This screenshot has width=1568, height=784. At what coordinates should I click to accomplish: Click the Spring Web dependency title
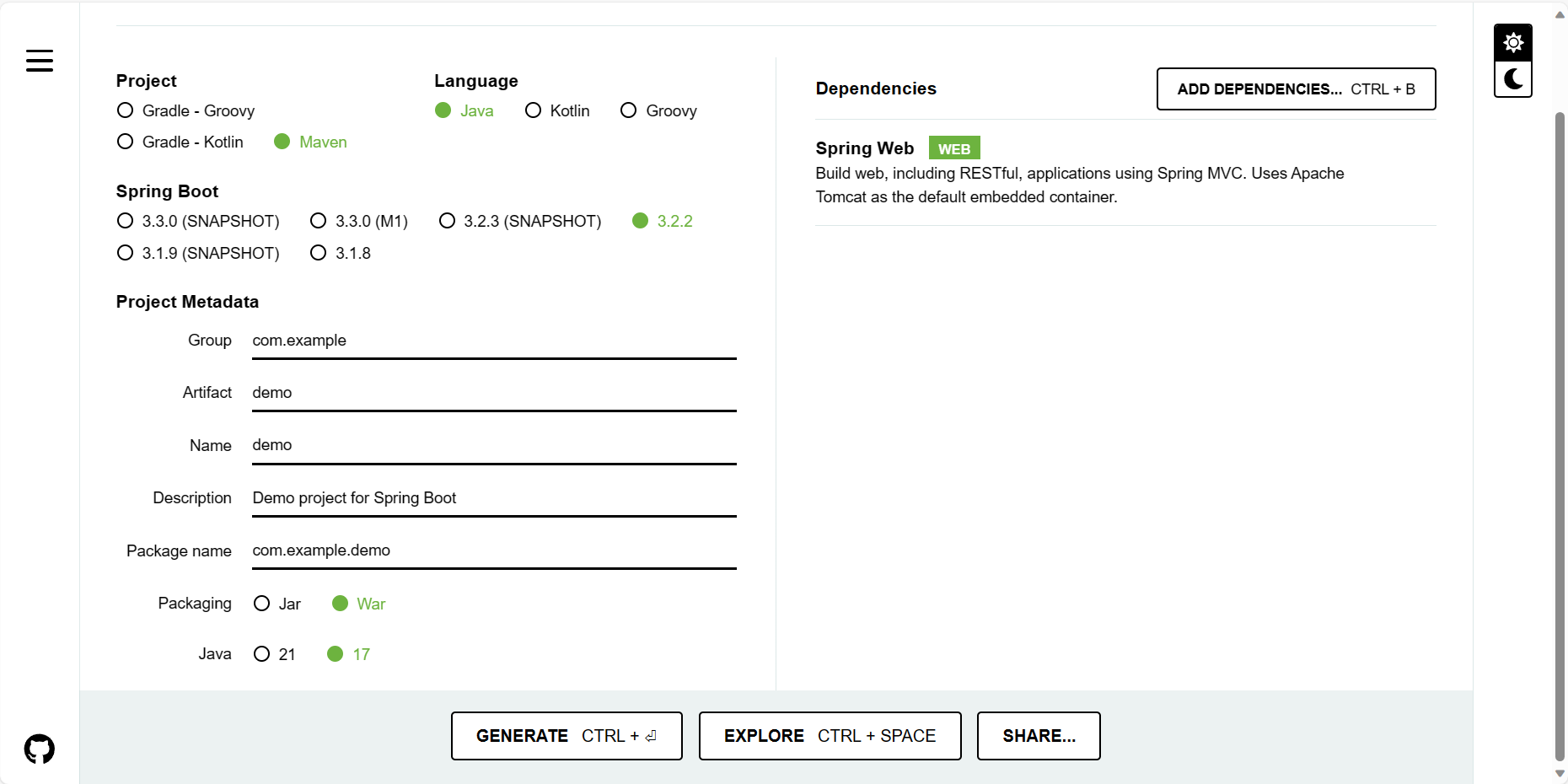(x=865, y=148)
